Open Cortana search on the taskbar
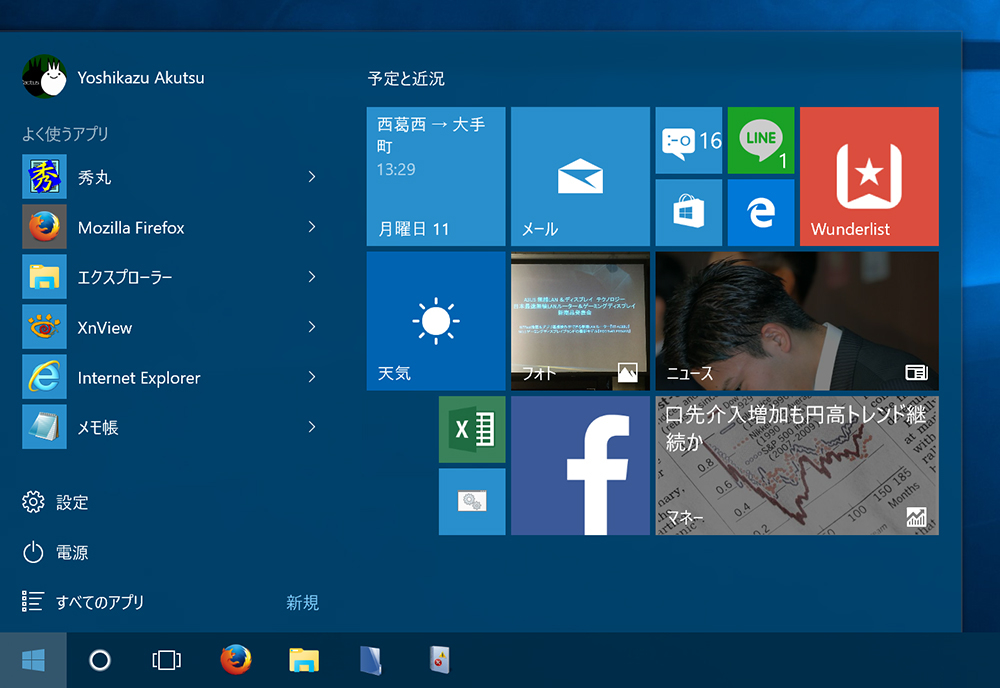The height and width of the screenshot is (688, 1000). pos(100,660)
